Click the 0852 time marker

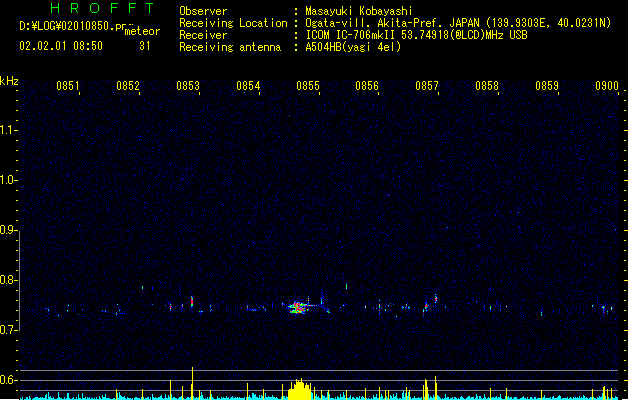128,86
